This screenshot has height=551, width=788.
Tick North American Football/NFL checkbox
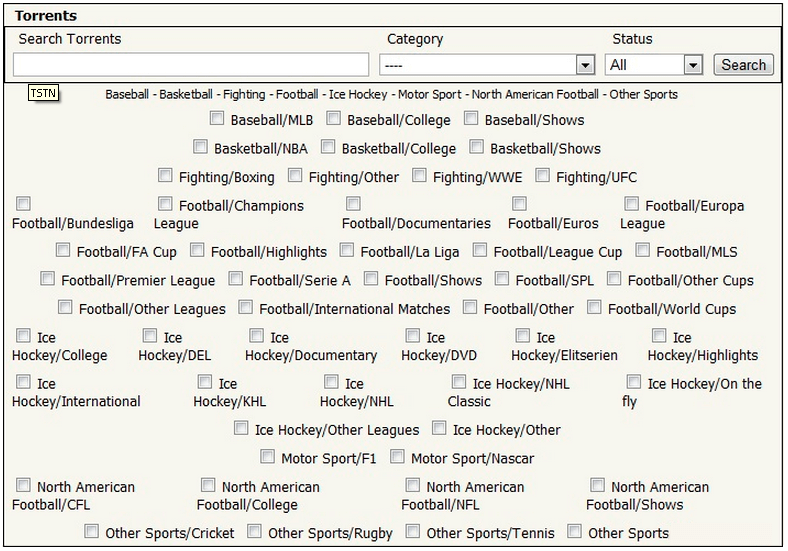click(x=413, y=485)
